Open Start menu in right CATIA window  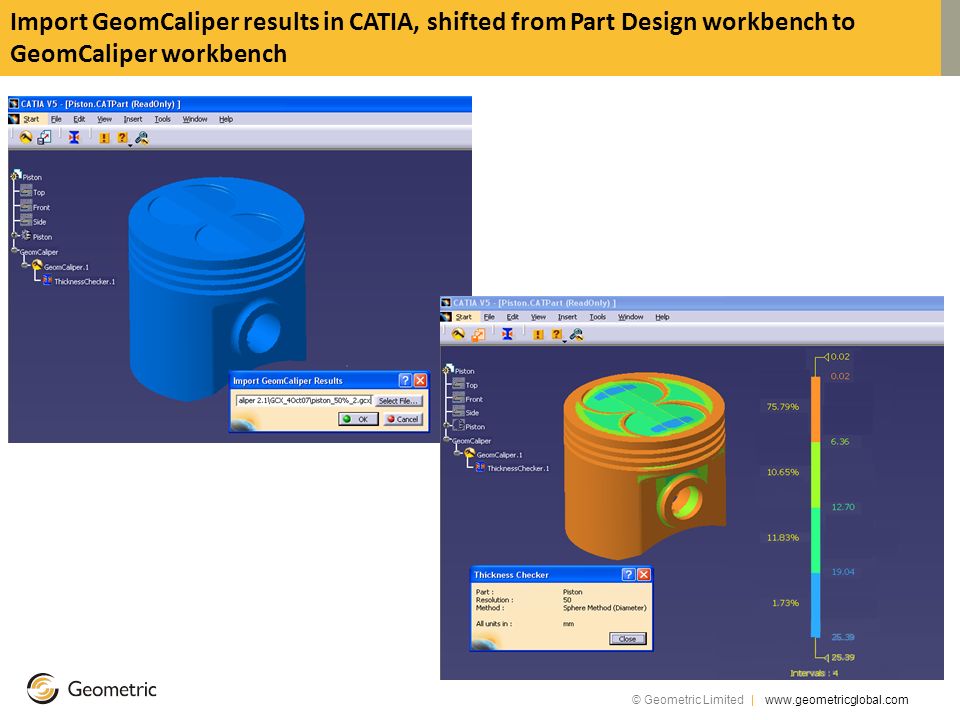tap(463, 317)
